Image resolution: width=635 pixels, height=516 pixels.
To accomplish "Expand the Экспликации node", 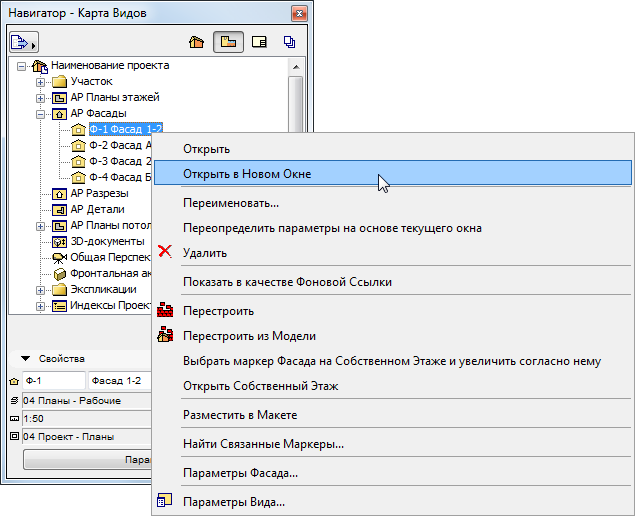I will tap(40, 290).
